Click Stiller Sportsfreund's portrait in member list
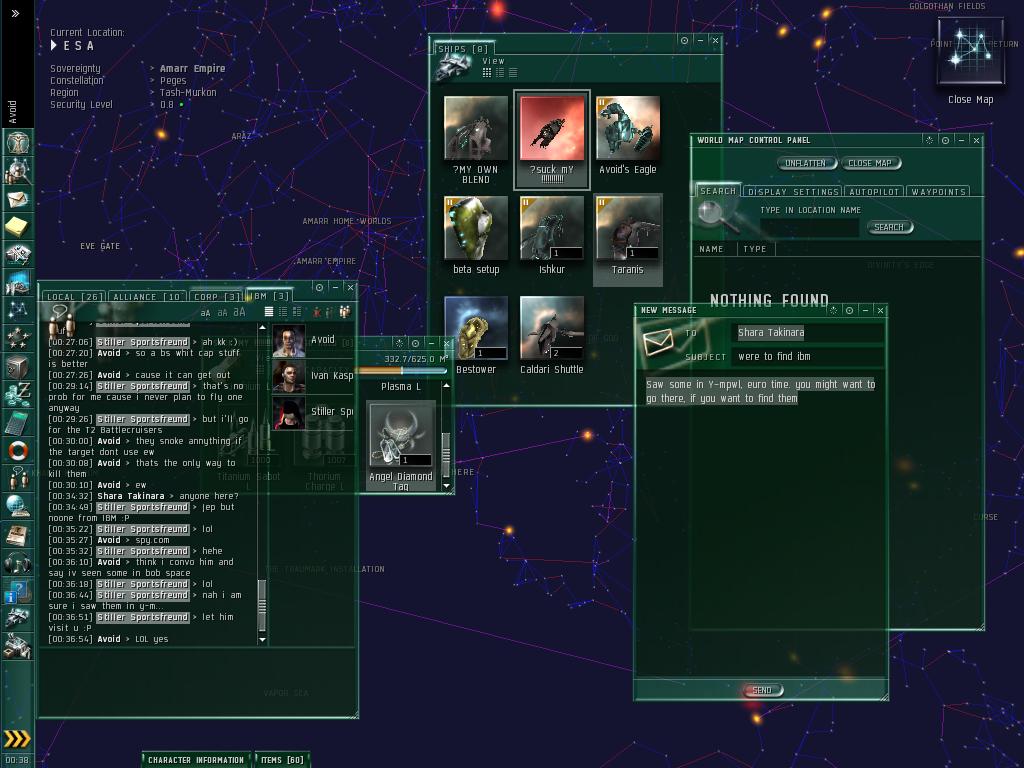The width and height of the screenshot is (1024, 768). point(289,412)
